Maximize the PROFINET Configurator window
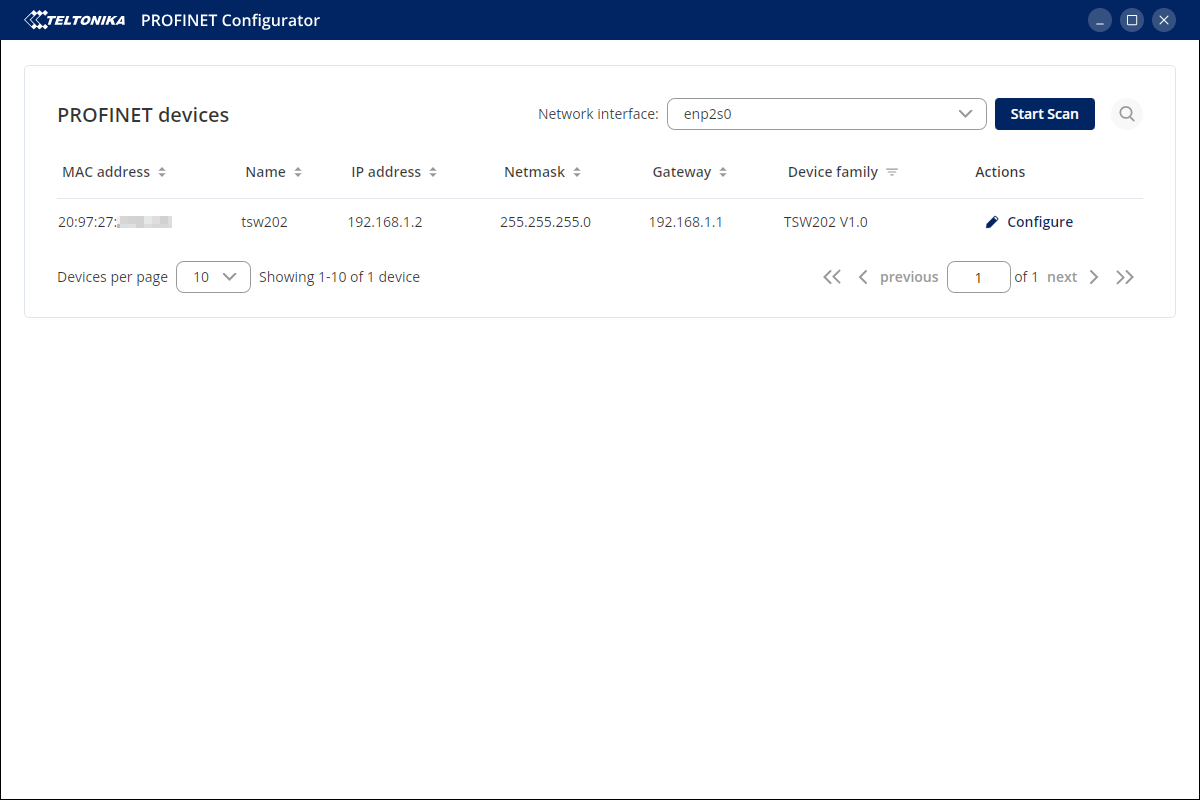Screen dimensions: 1200x800 (x=1131, y=20)
